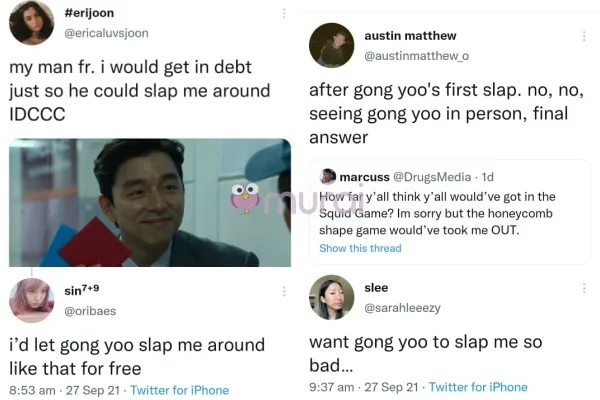The height and width of the screenshot is (400, 600).
Task: Open more options on austin matthew's tweet
Action: [x=584, y=36]
